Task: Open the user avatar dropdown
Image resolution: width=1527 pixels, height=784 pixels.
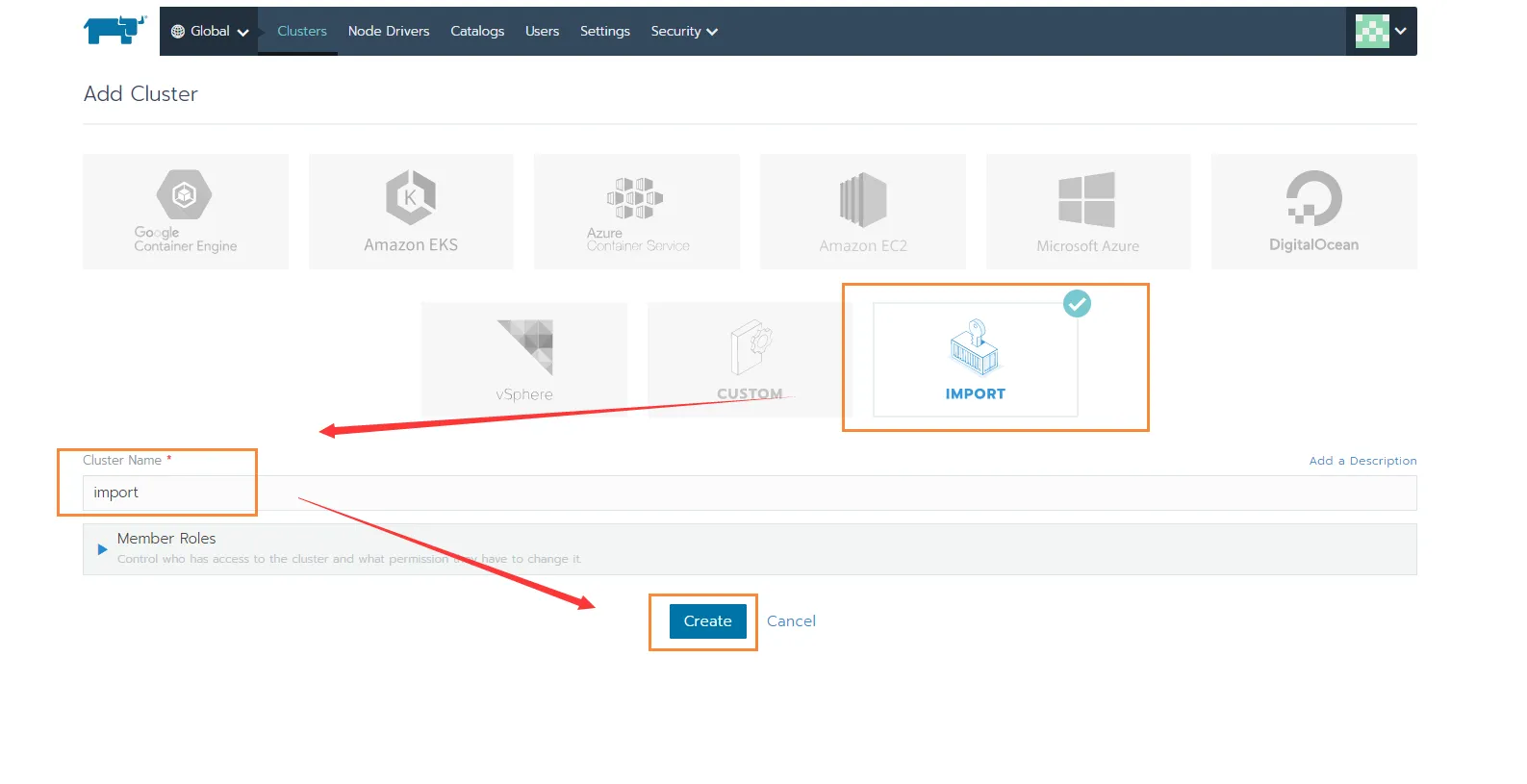Action: pyautogui.click(x=1381, y=31)
